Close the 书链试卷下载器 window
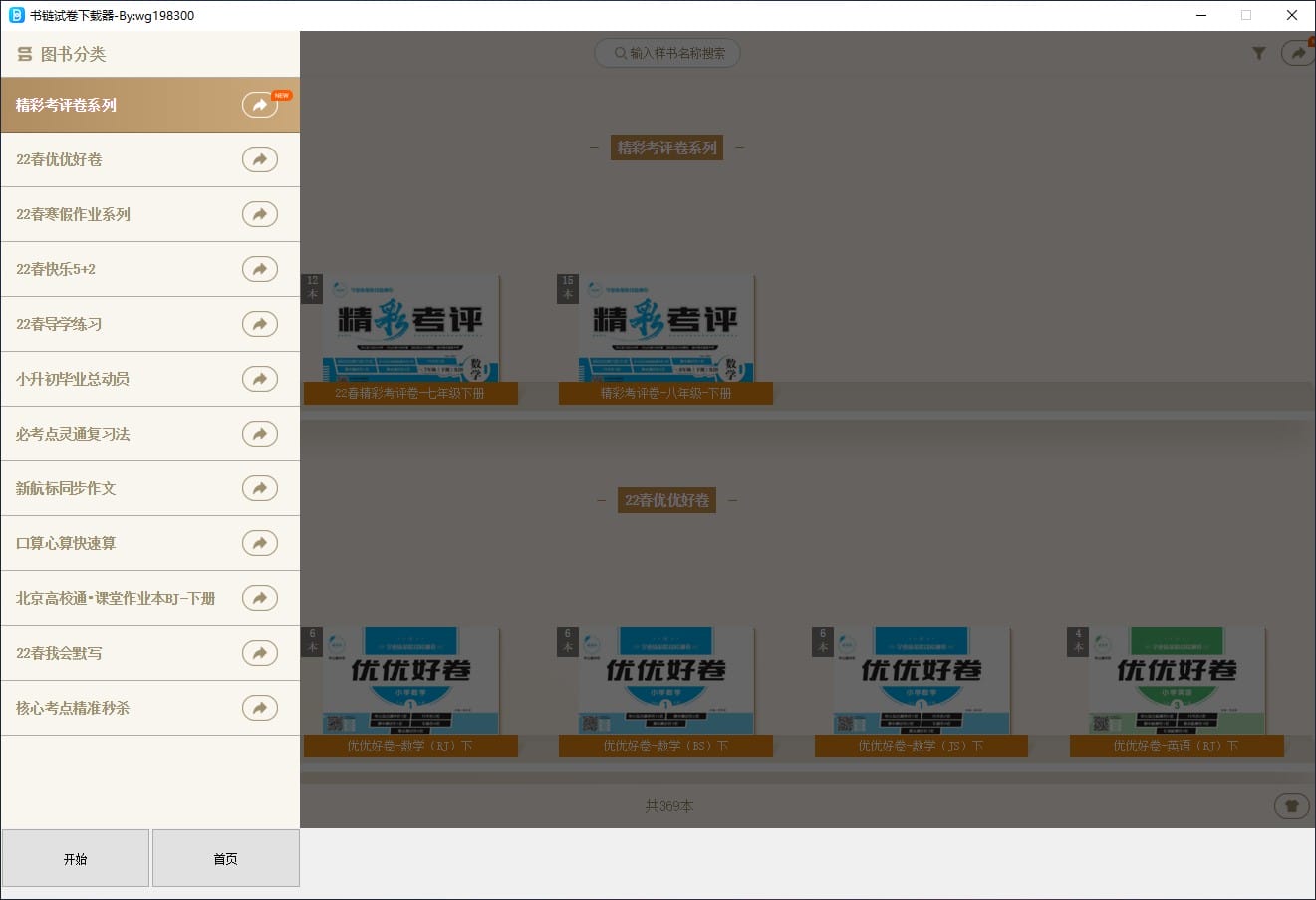 (1292, 15)
